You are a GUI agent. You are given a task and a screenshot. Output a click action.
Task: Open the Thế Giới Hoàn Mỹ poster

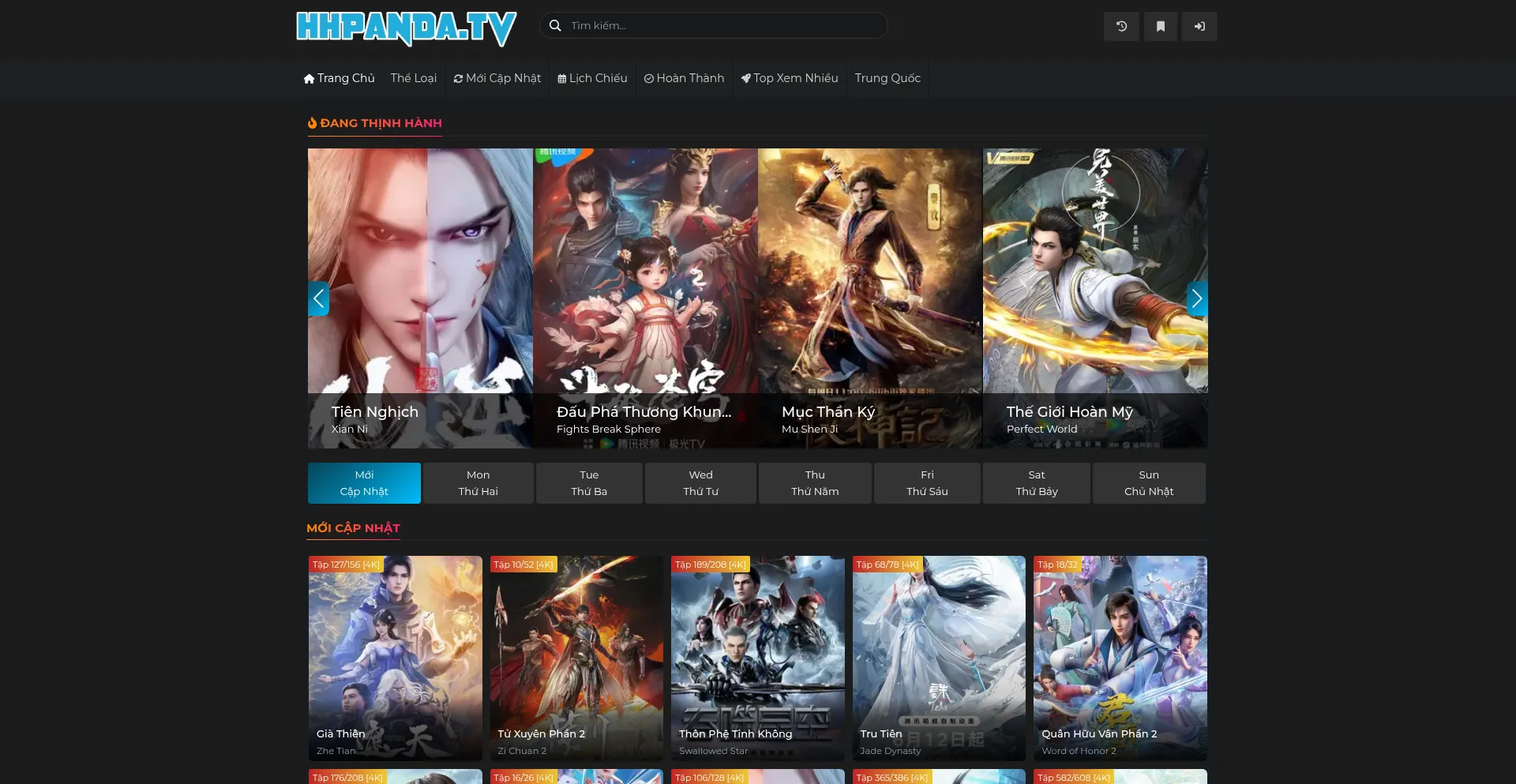pyautogui.click(x=1095, y=298)
